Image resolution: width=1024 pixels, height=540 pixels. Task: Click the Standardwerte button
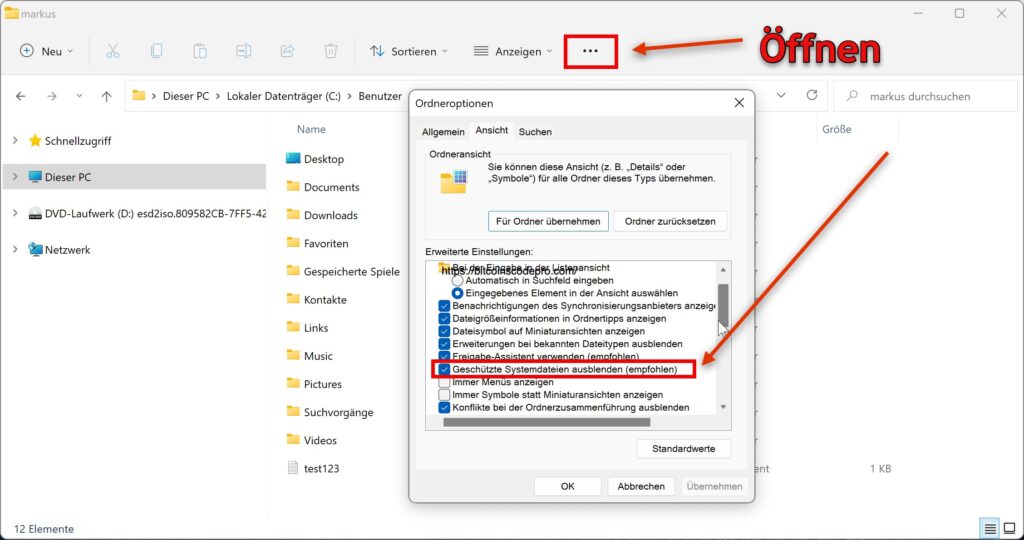(684, 449)
